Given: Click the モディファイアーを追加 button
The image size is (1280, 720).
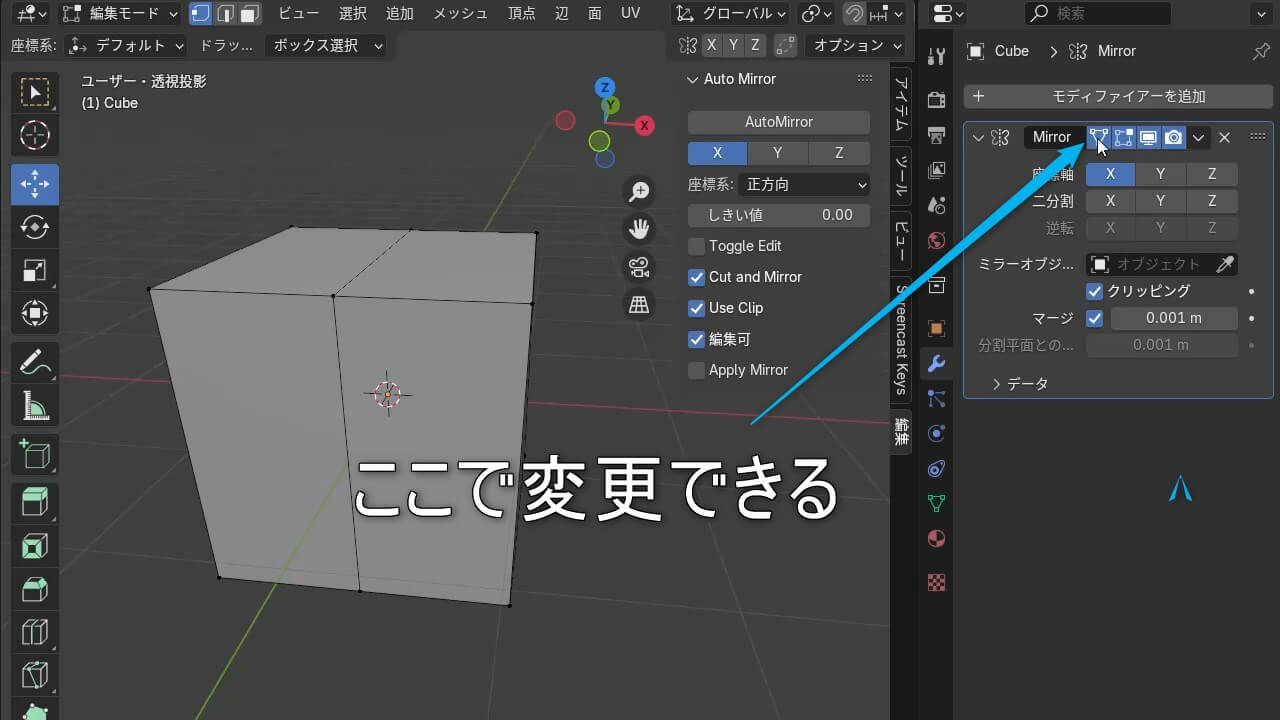Looking at the screenshot, I should (x=1117, y=96).
